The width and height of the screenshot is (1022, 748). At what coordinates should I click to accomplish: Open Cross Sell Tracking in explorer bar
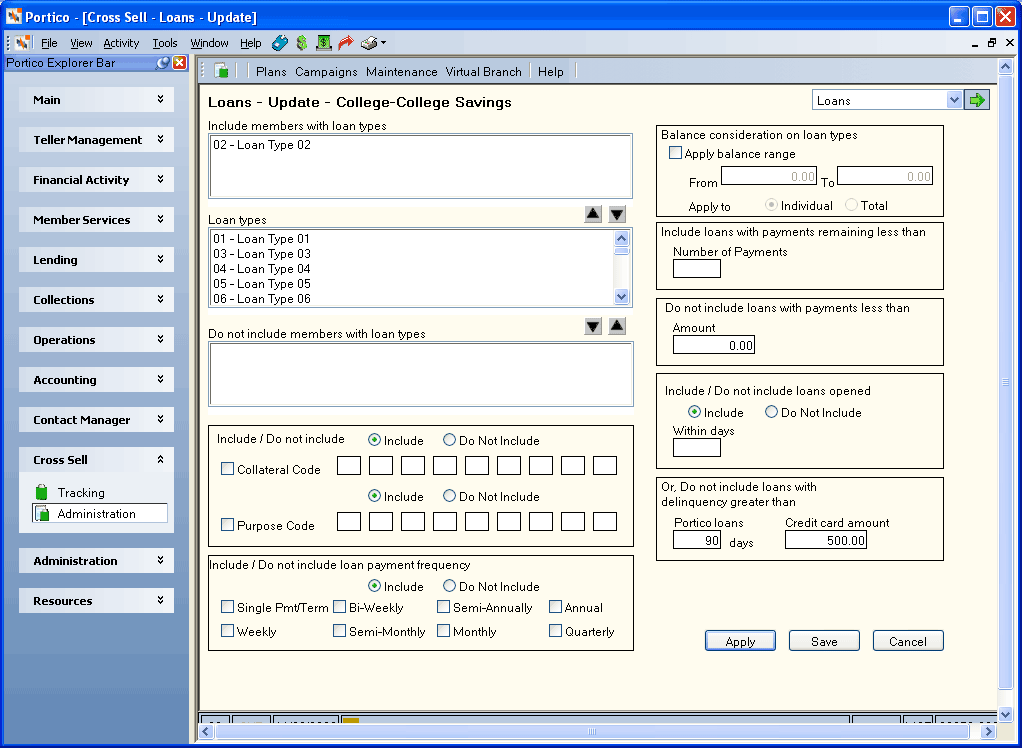click(x=81, y=493)
